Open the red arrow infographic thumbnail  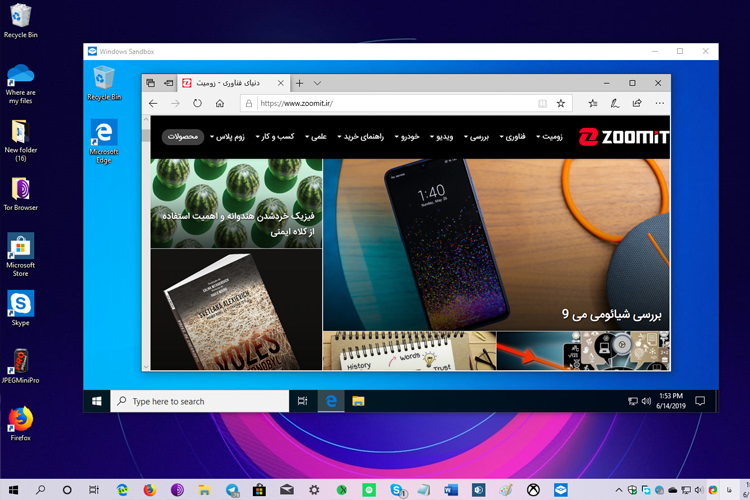coord(583,351)
